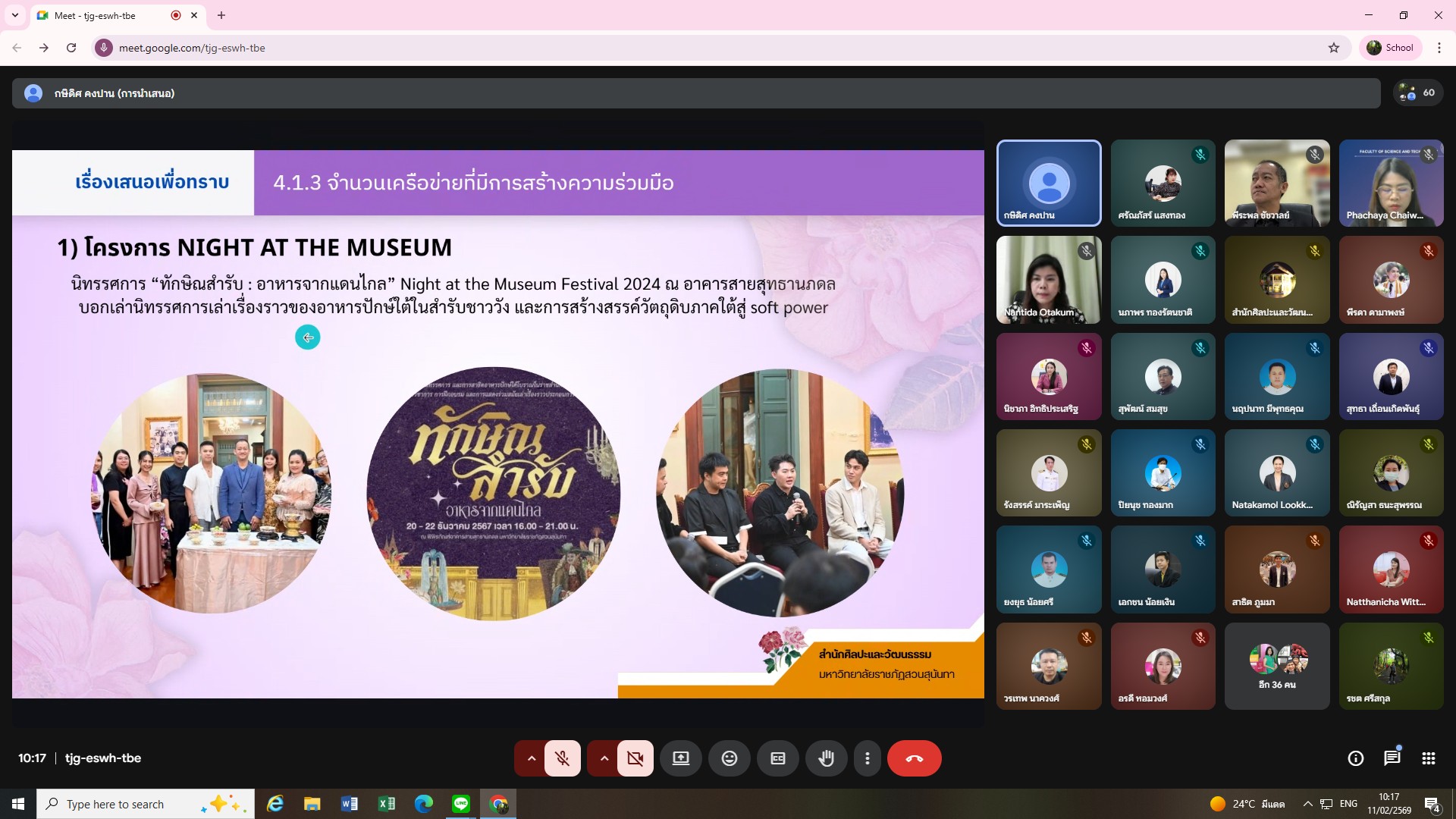The width and height of the screenshot is (1456, 819).
Task: Bookmark this page with star icon
Action: (x=1333, y=48)
